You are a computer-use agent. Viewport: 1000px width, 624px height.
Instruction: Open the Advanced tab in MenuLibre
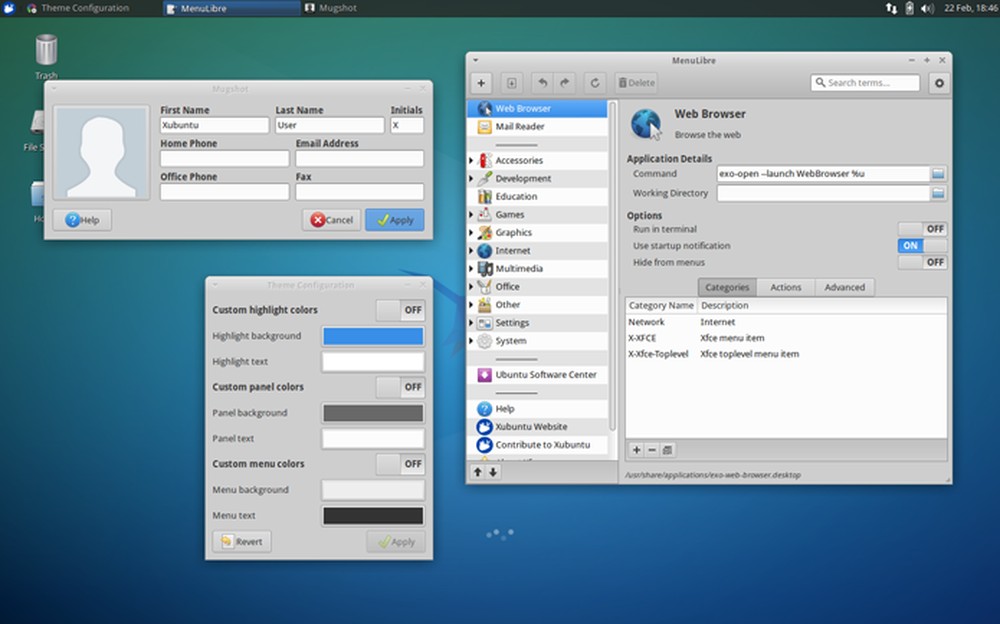(x=845, y=287)
